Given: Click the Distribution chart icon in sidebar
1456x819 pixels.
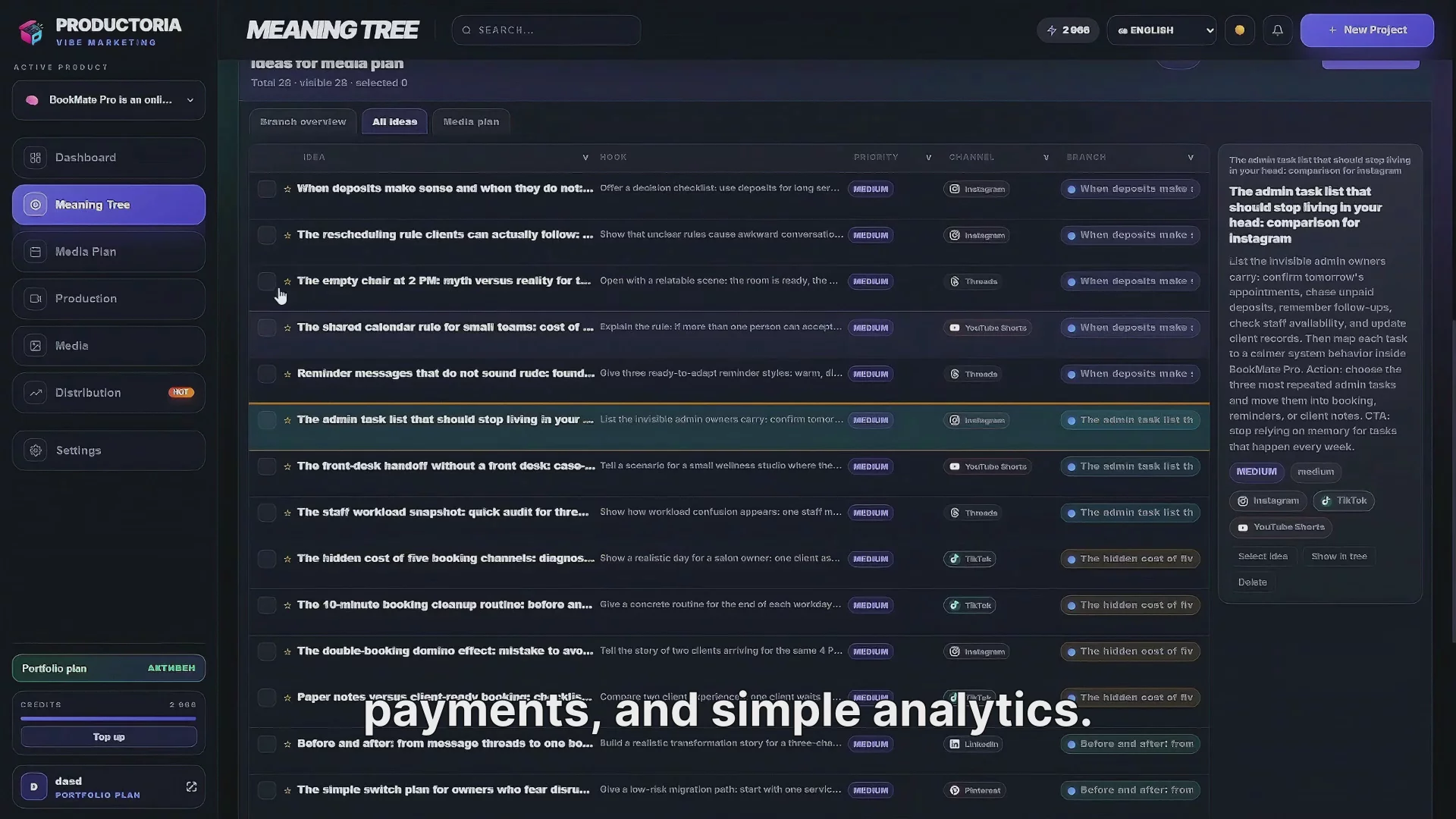Looking at the screenshot, I should (x=36, y=393).
